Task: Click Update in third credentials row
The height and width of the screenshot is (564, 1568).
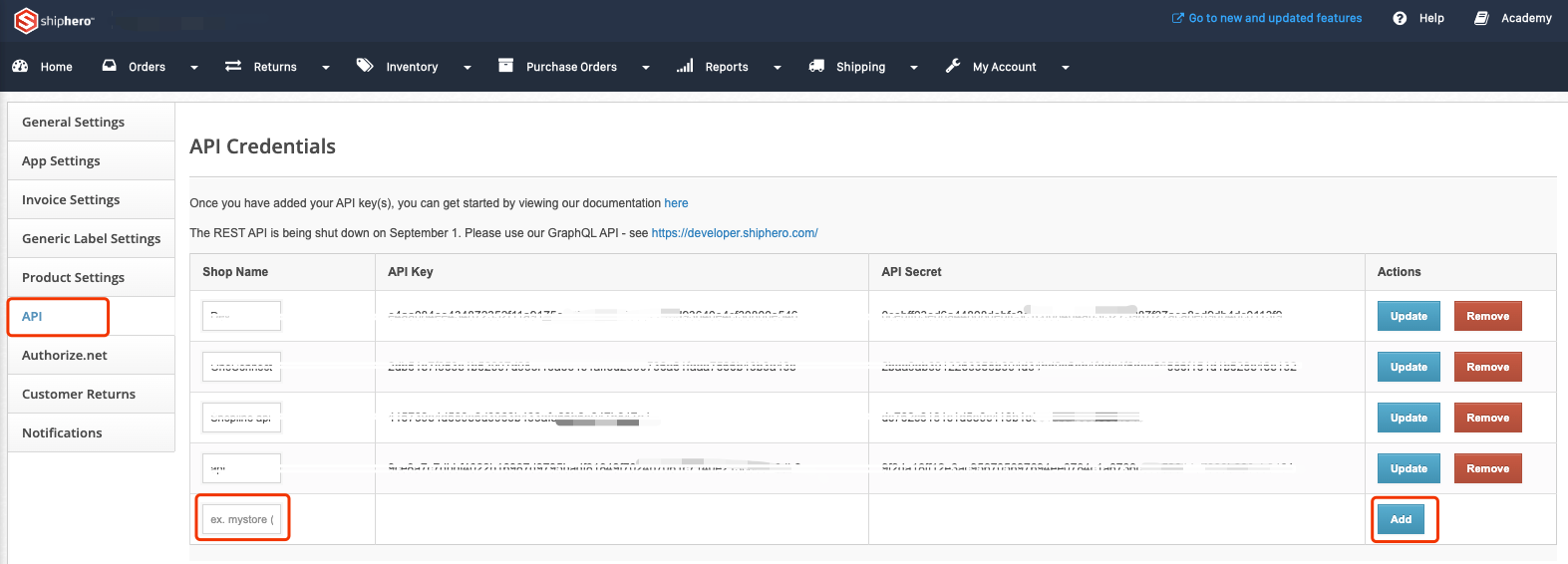Action: 1409,418
